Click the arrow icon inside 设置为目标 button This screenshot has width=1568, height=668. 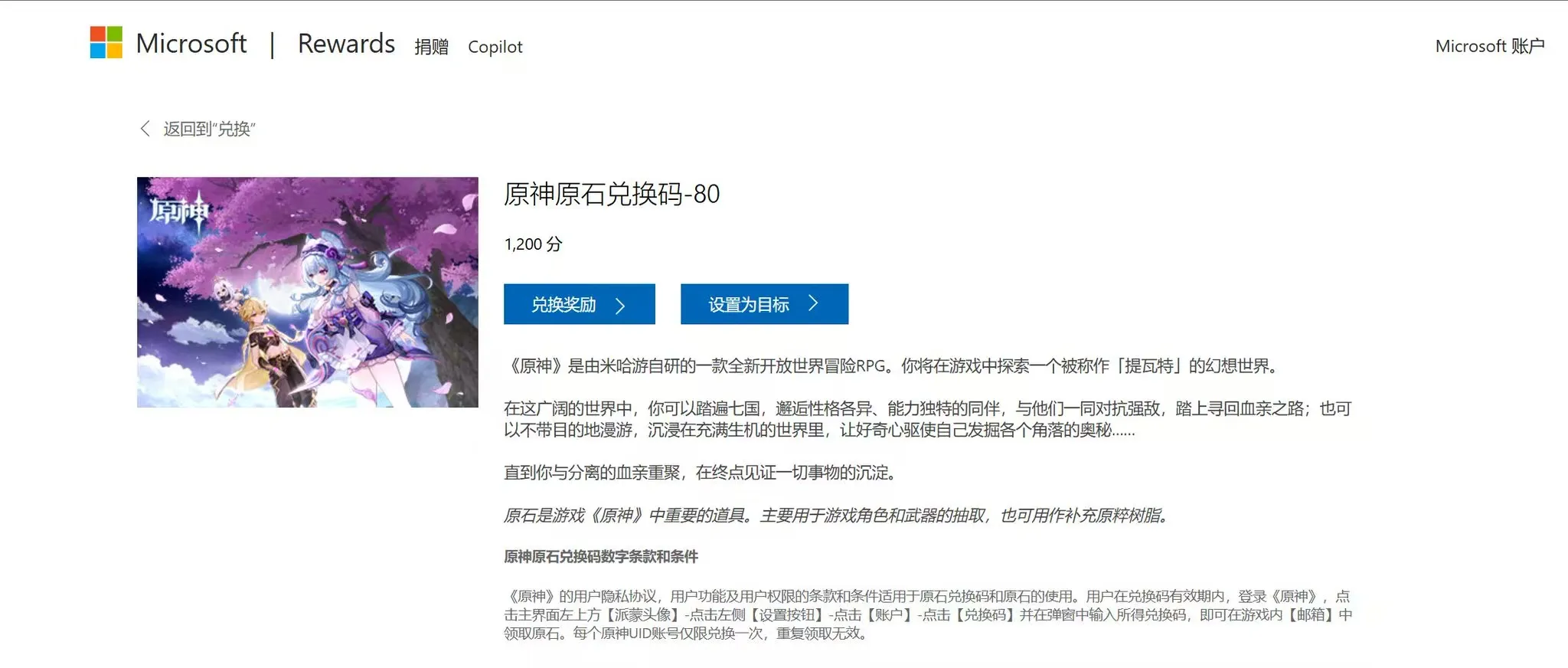tap(813, 303)
